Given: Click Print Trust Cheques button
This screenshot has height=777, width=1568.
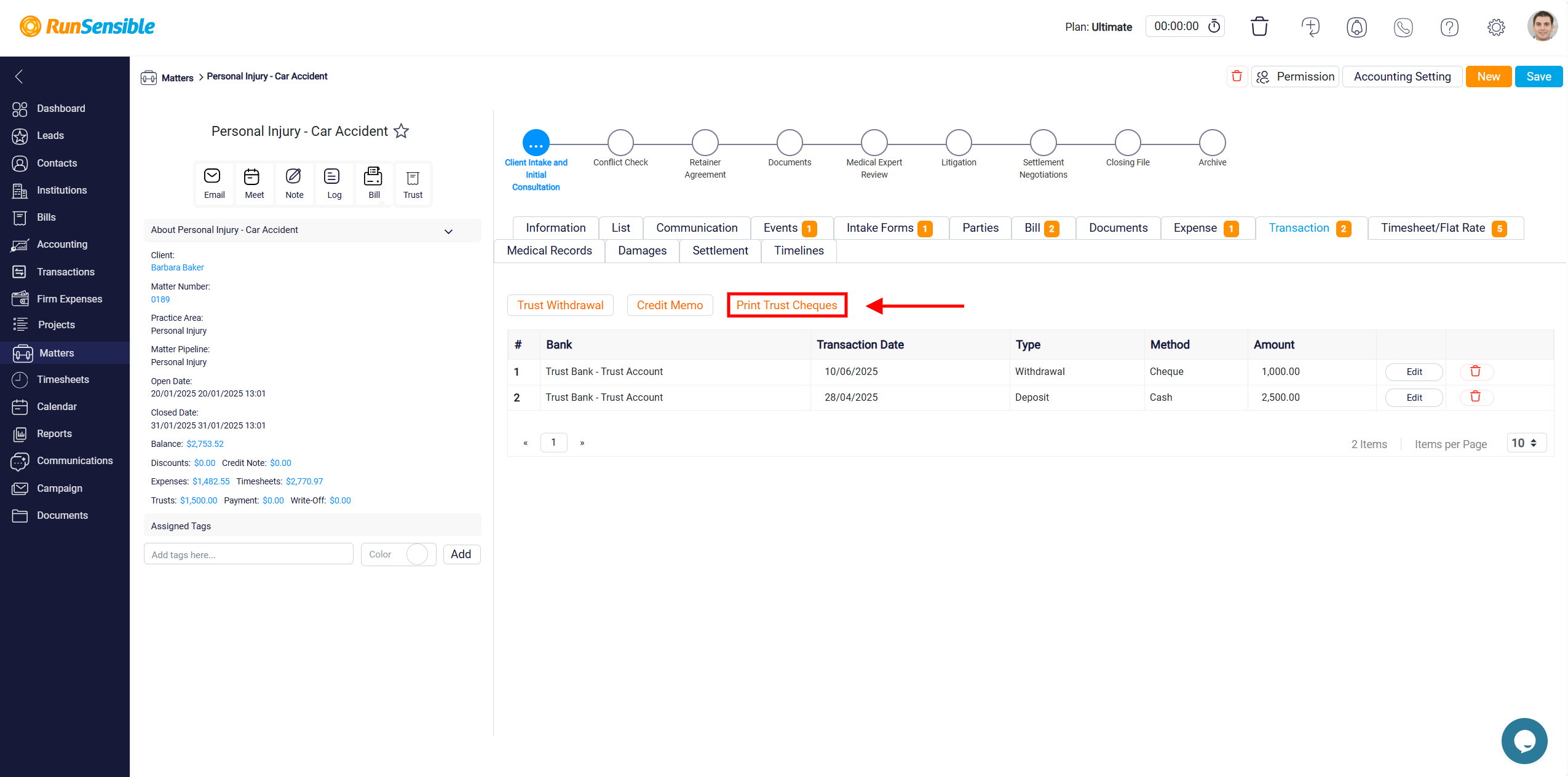Looking at the screenshot, I should [x=786, y=306].
